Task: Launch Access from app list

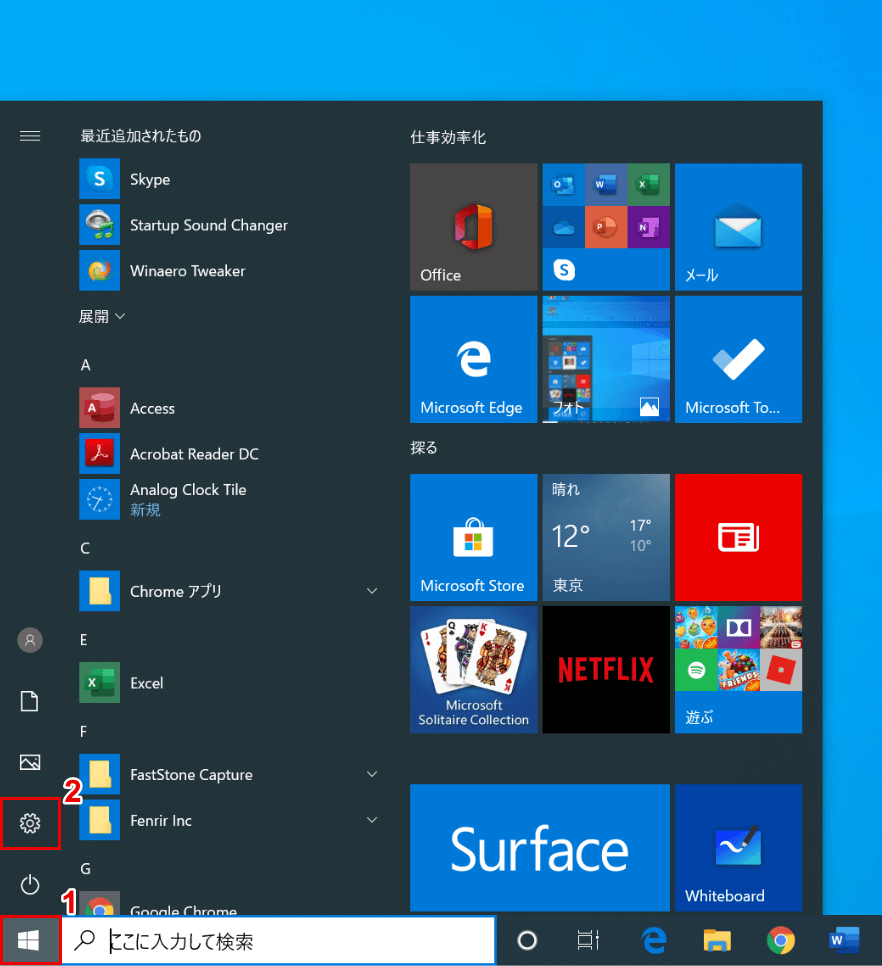Action: click(228, 408)
